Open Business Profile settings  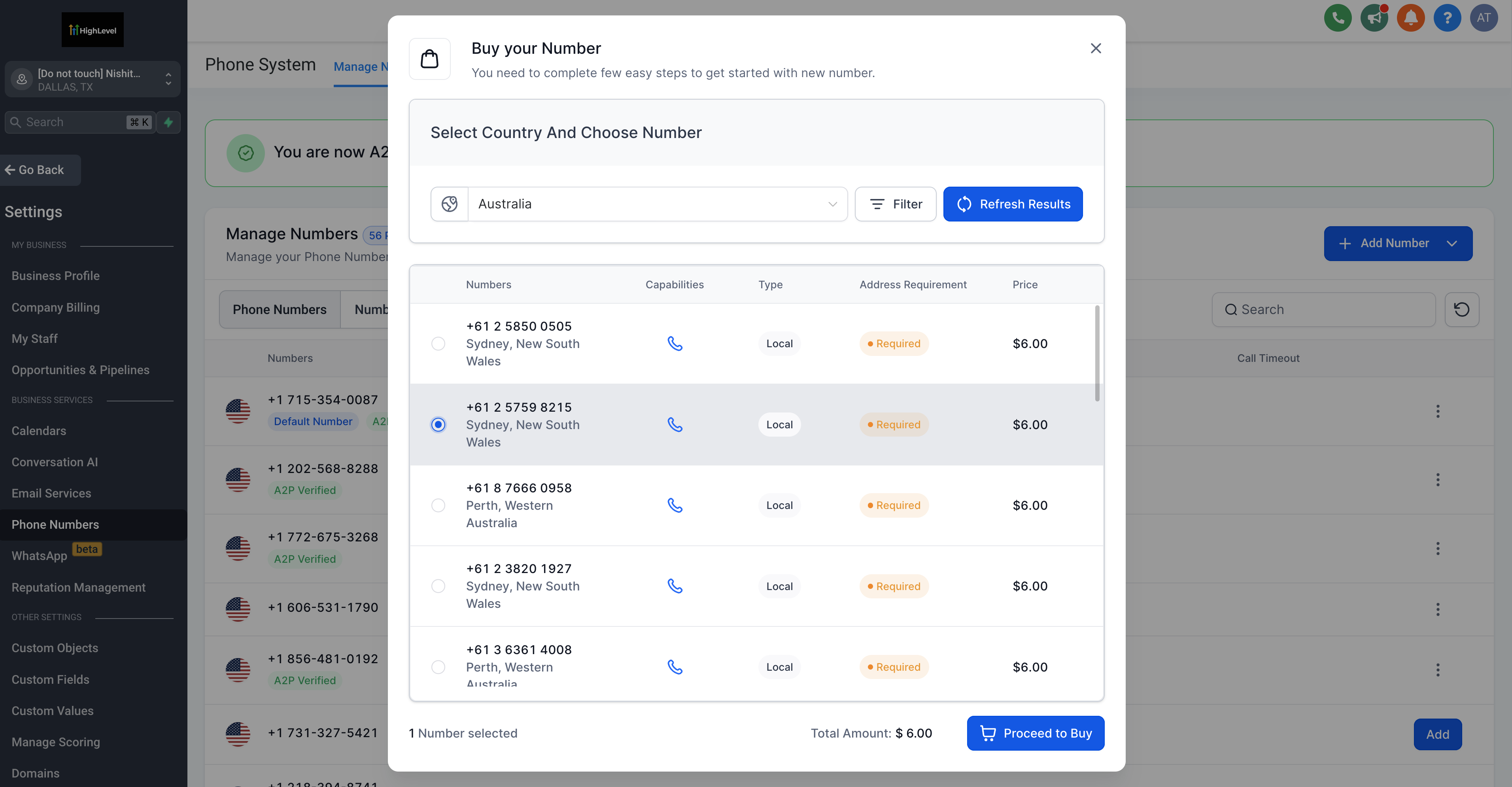[56, 276]
